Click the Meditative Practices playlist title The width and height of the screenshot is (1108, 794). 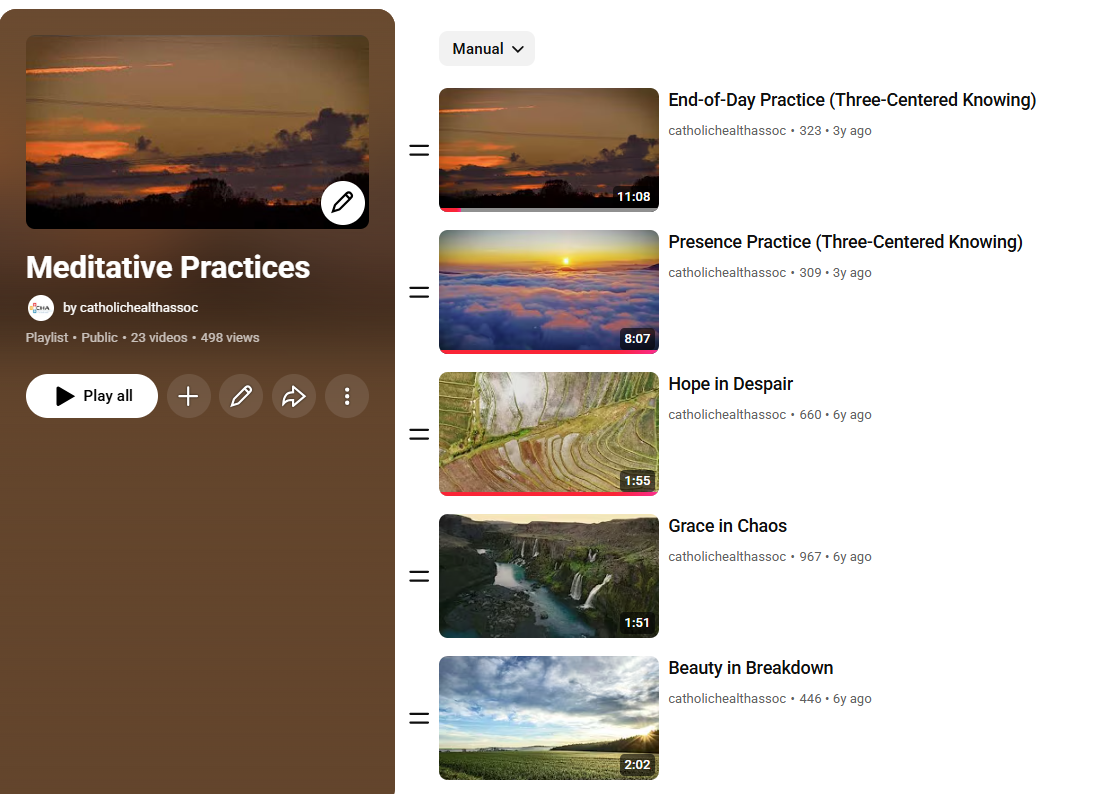point(168,268)
